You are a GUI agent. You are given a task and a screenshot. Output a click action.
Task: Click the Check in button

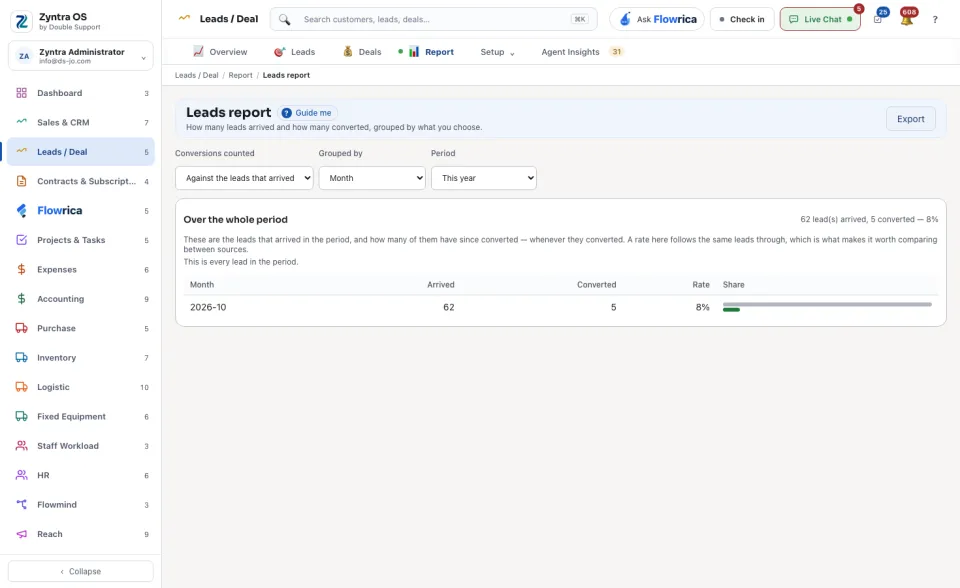(742, 20)
